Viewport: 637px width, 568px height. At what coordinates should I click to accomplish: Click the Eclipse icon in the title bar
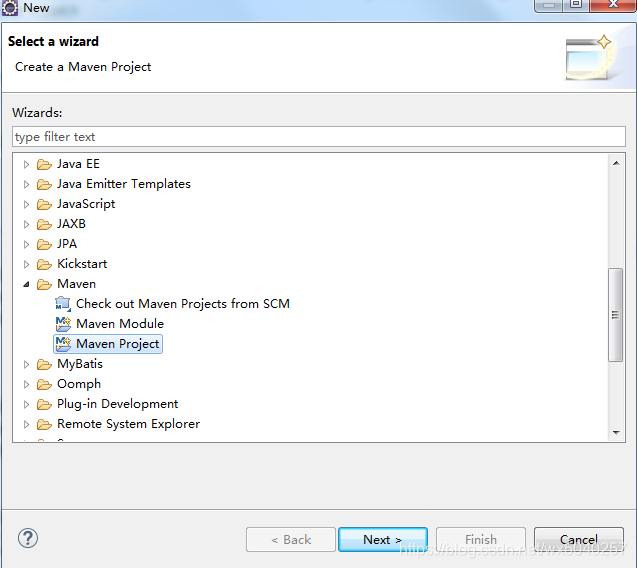9,8
